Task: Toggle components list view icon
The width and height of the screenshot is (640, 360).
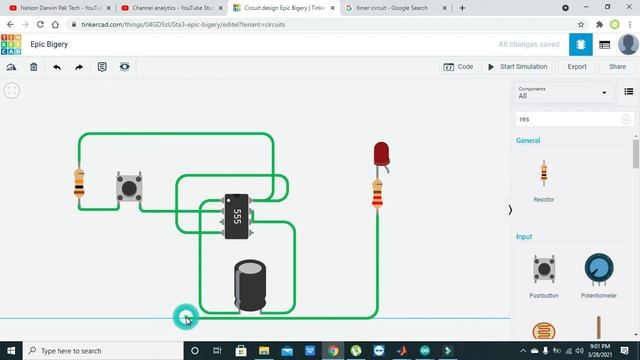Action: tap(629, 91)
